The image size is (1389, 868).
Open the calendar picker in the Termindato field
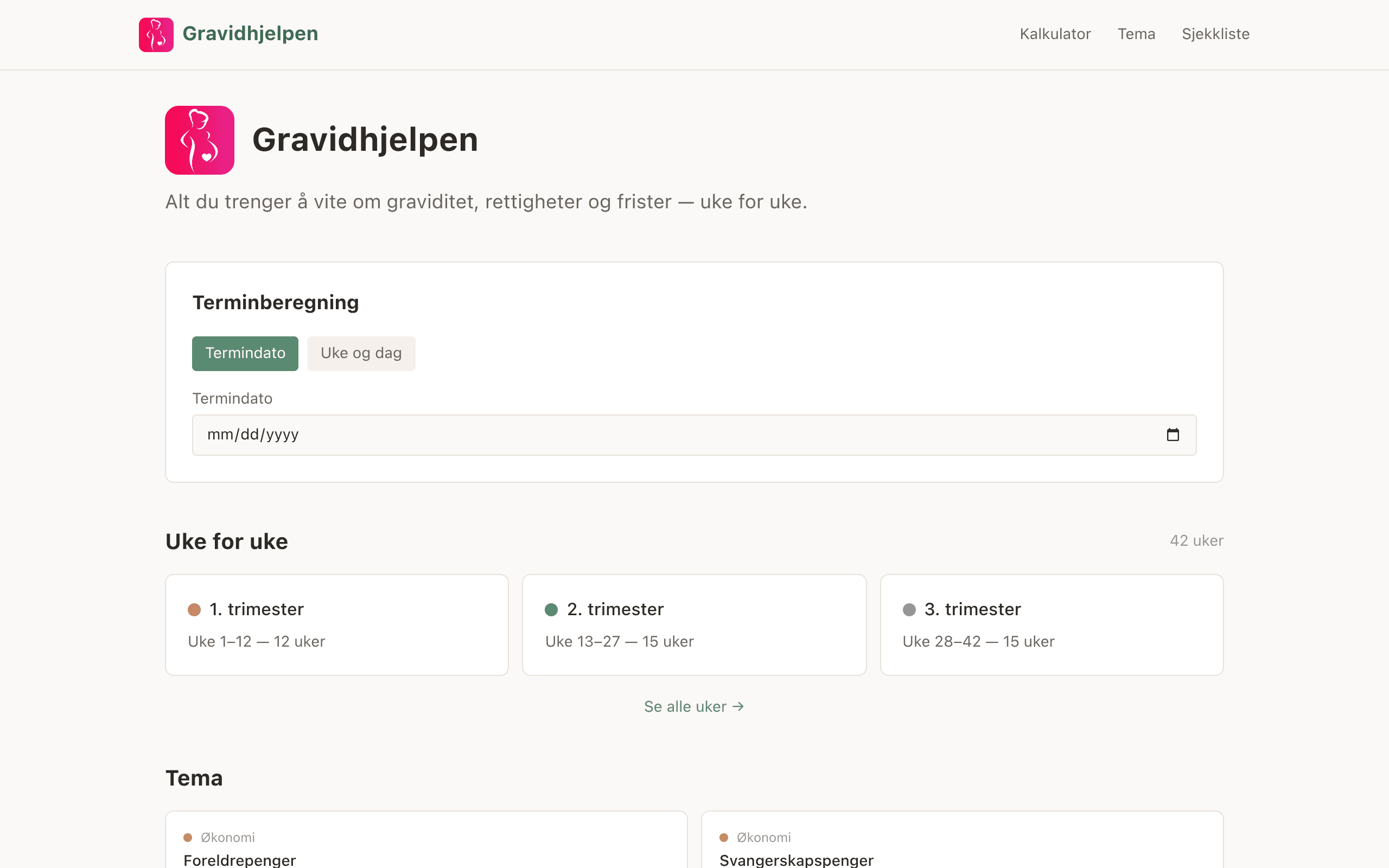pyautogui.click(x=1173, y=435)
